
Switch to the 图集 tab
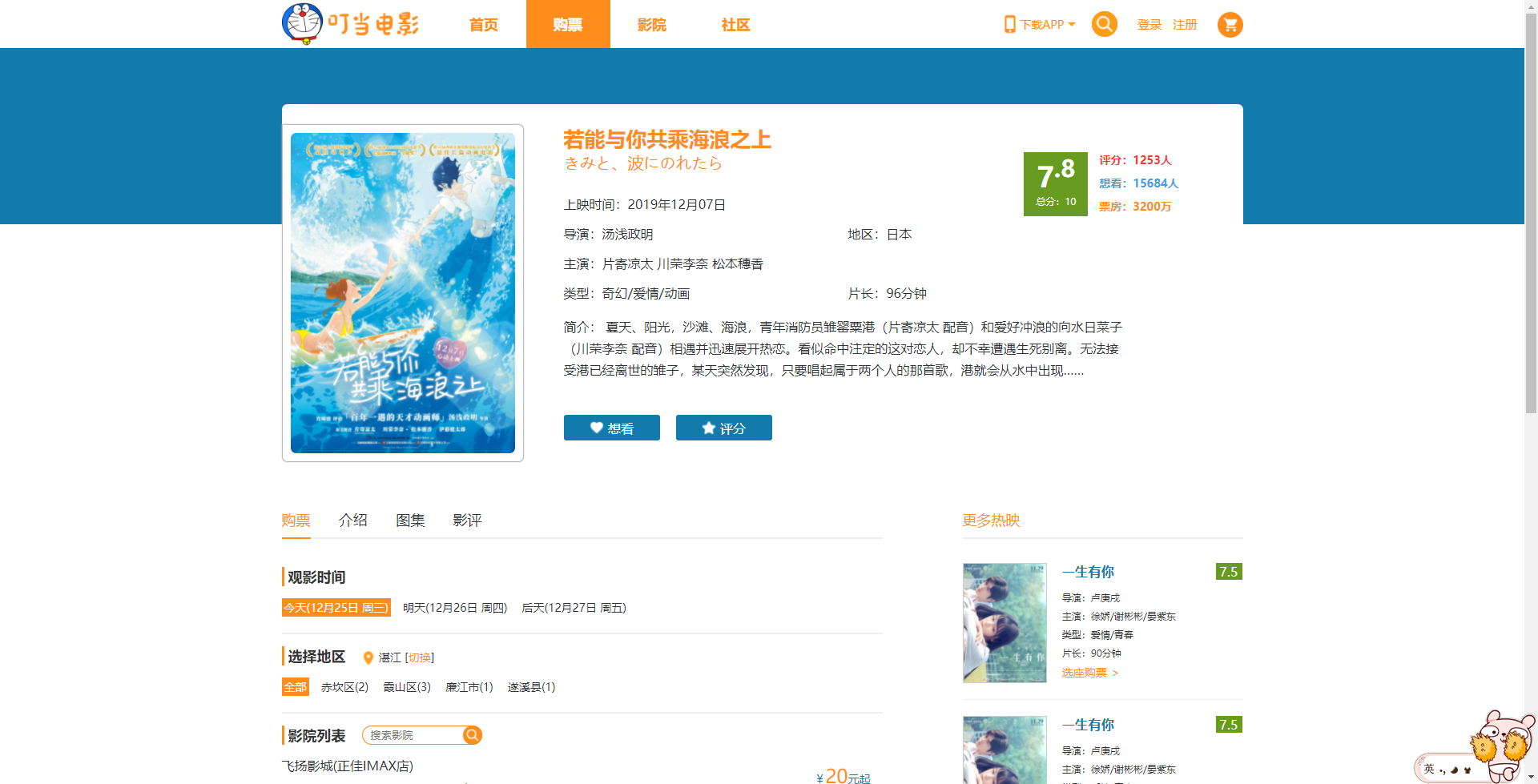point(410,521)
